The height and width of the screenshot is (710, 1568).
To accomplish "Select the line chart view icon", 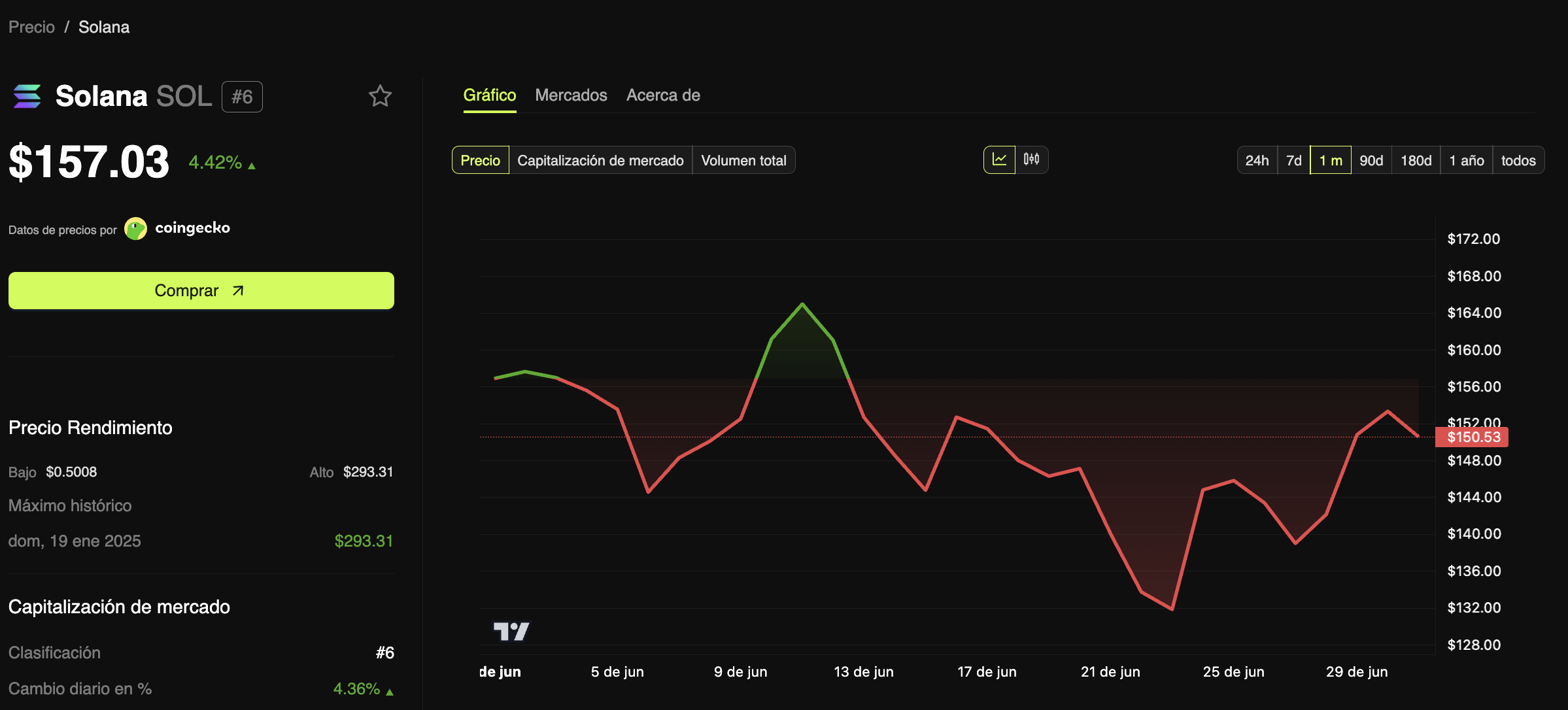I will (999, 160).
